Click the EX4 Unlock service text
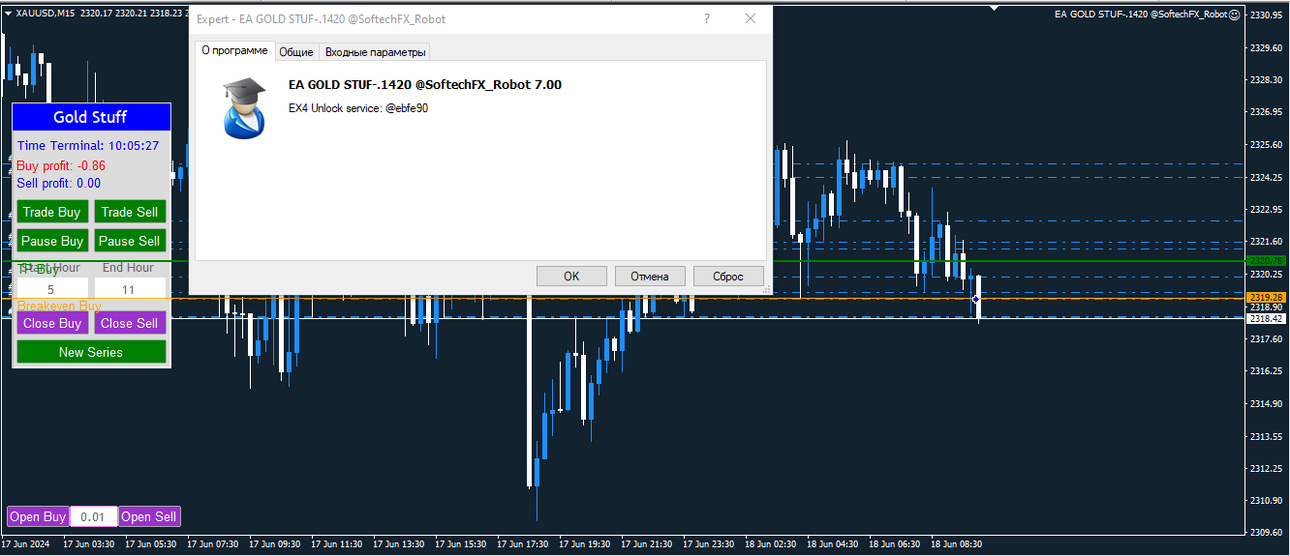 coord(358,108)
